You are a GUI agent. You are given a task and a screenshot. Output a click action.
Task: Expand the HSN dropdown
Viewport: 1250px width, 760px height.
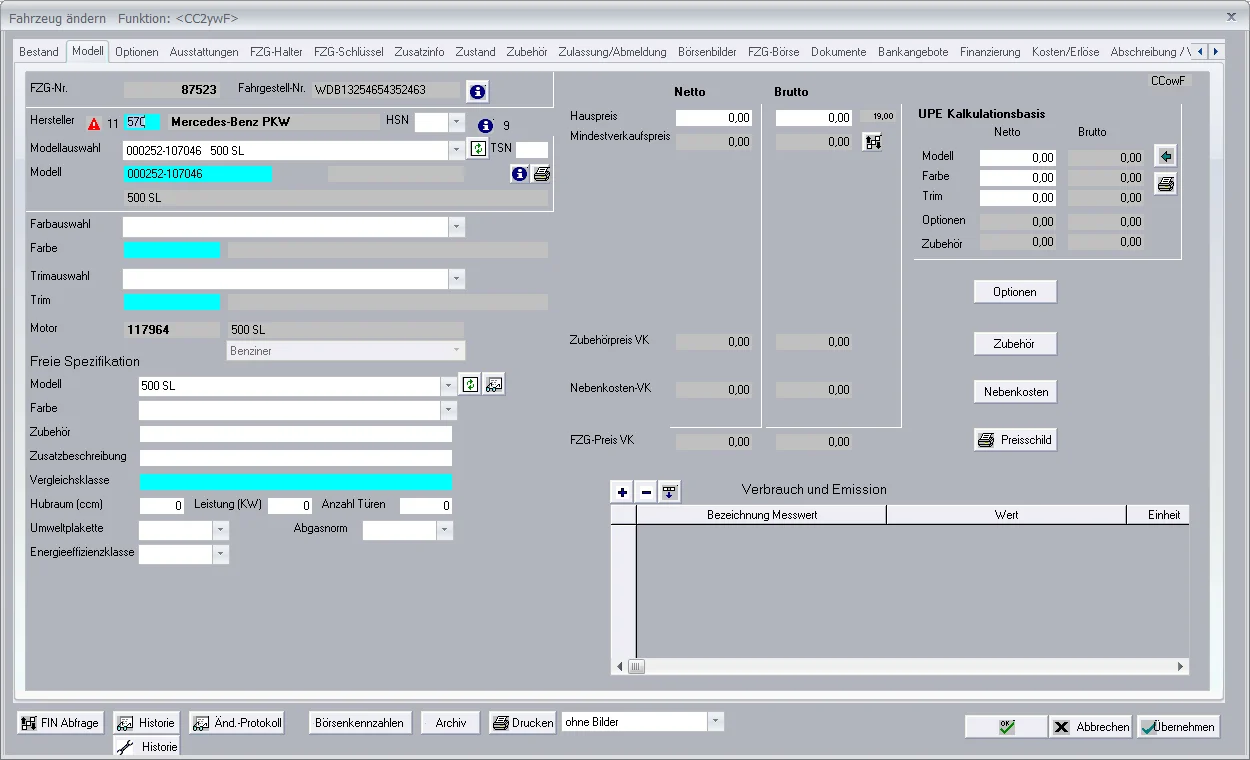(x=457, y=122)
